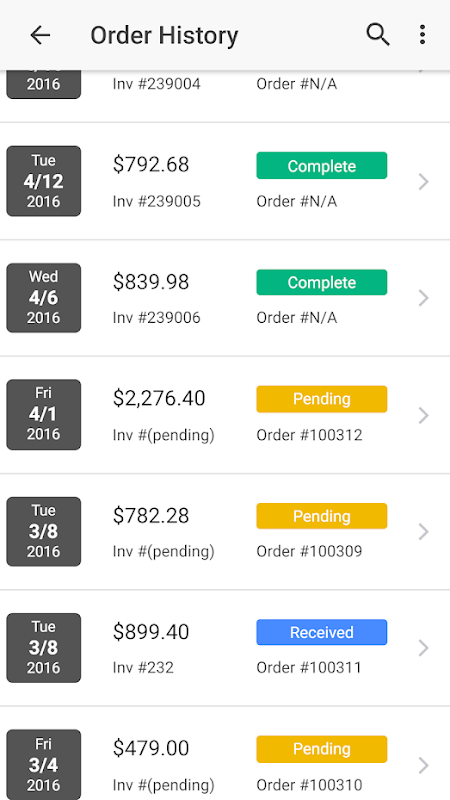Click the Complete status on Inv #239005
Image resolution: width=450 pixels, height=800 pixels.
point(321,166)
